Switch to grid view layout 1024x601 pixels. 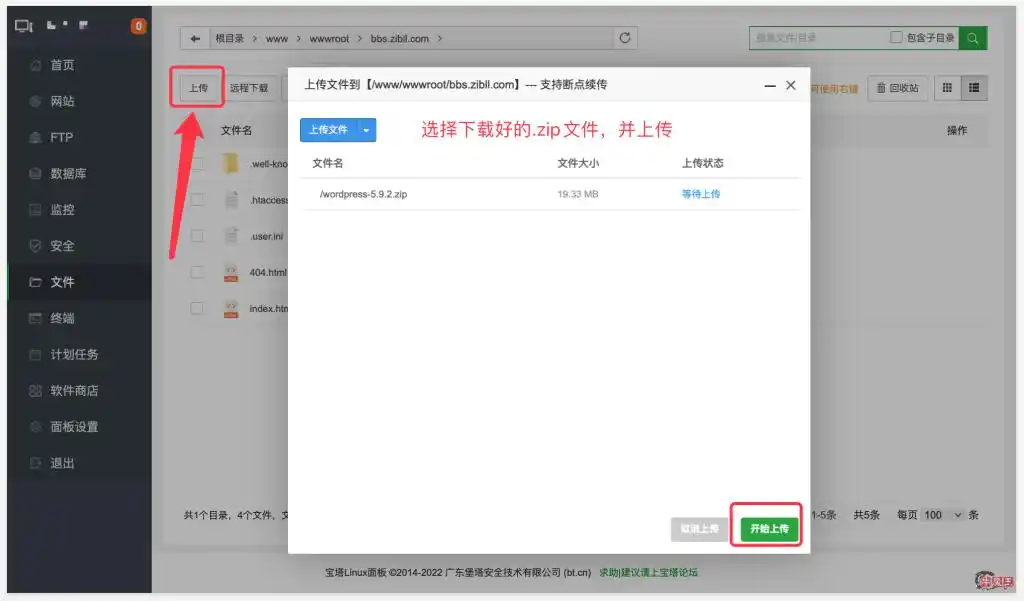click(947, 88)
